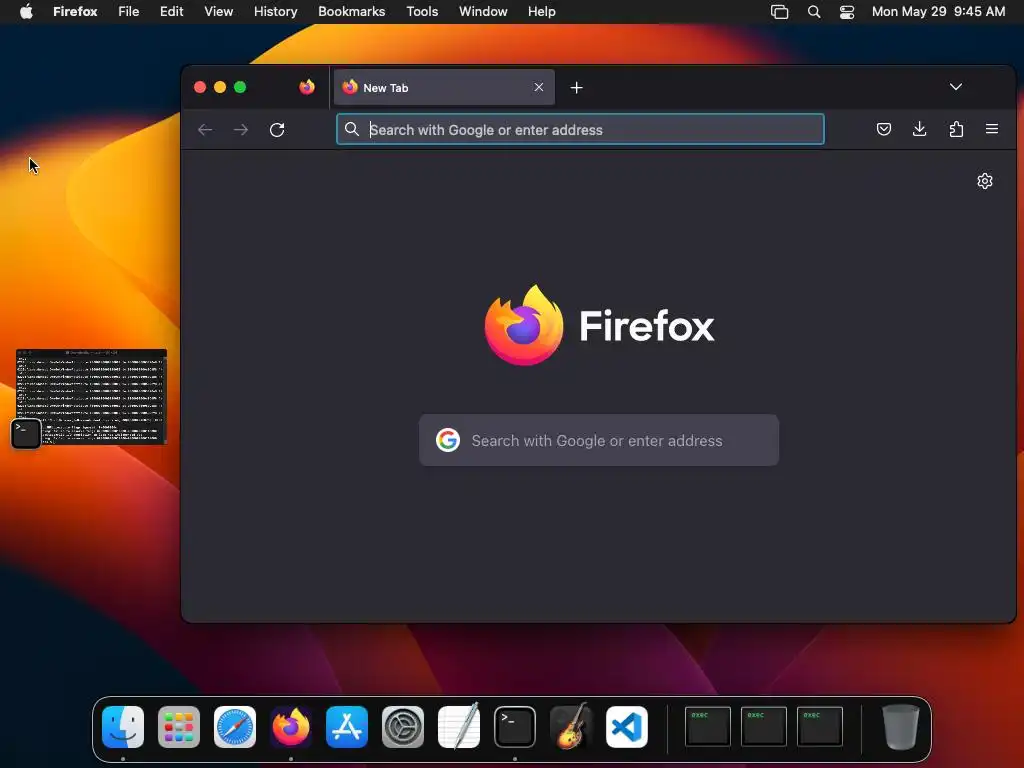Image resolution: width=1024 pixels, height=768 pixels.
Task: Open the Save to Pocket icon
Action: coord(884,129)
